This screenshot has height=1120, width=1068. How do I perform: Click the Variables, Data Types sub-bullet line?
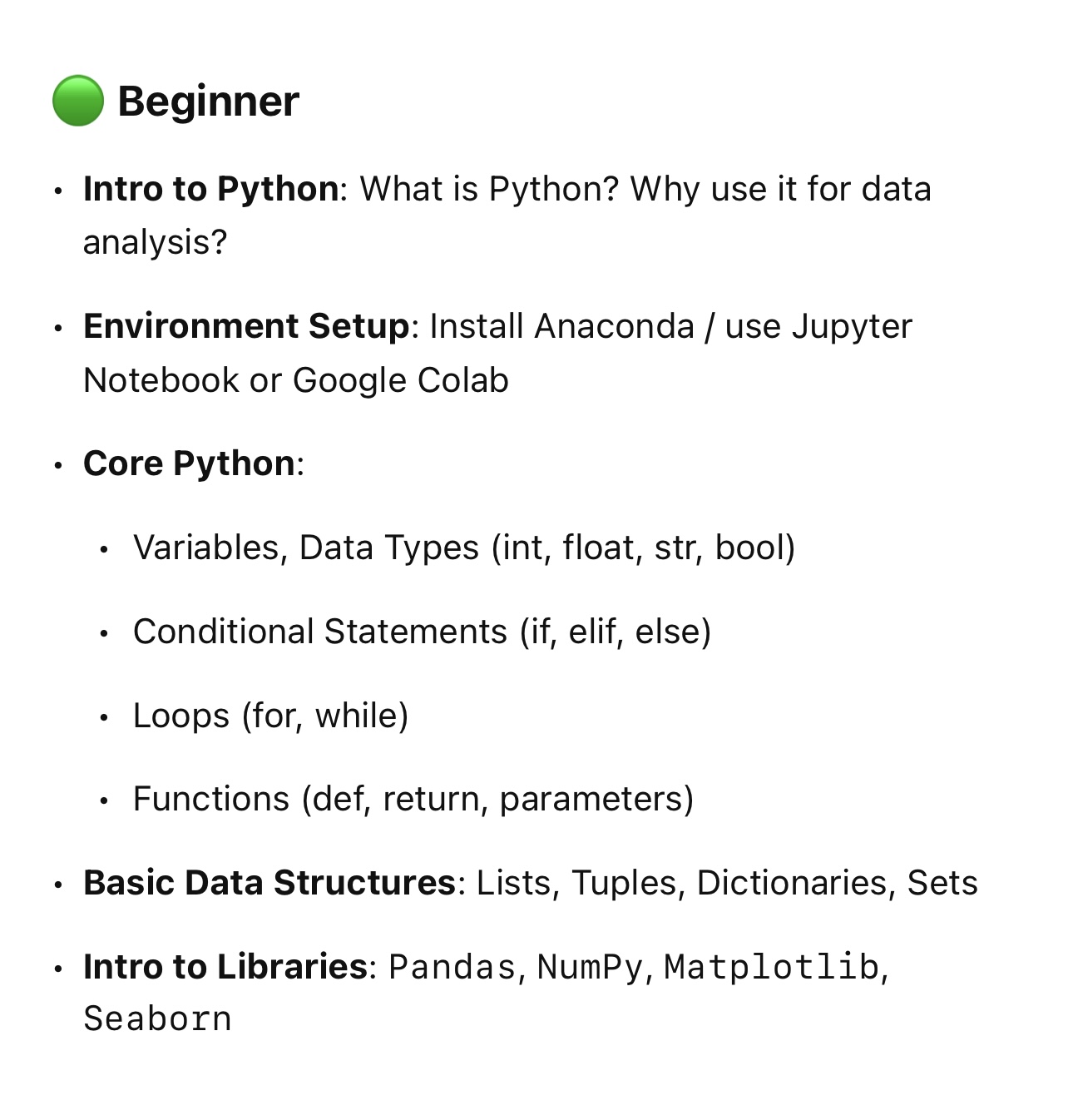464,548
